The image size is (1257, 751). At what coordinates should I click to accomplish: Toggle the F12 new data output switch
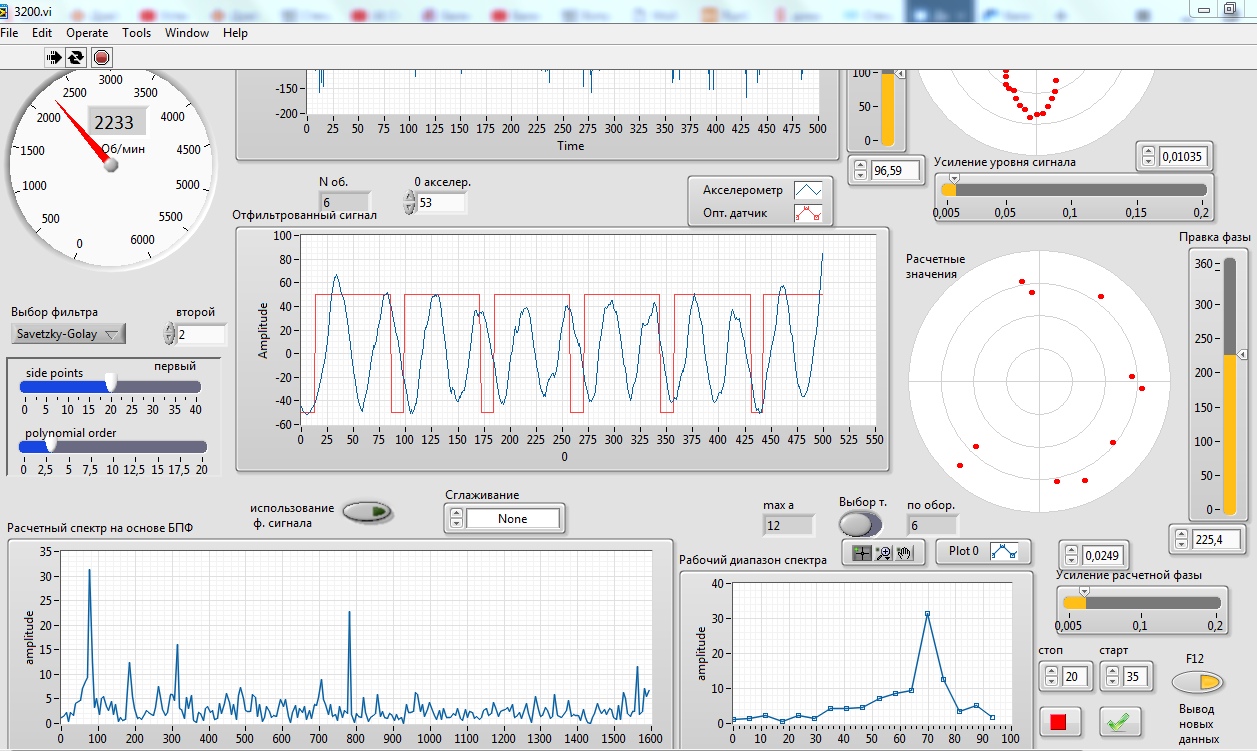click(1198, 682)
